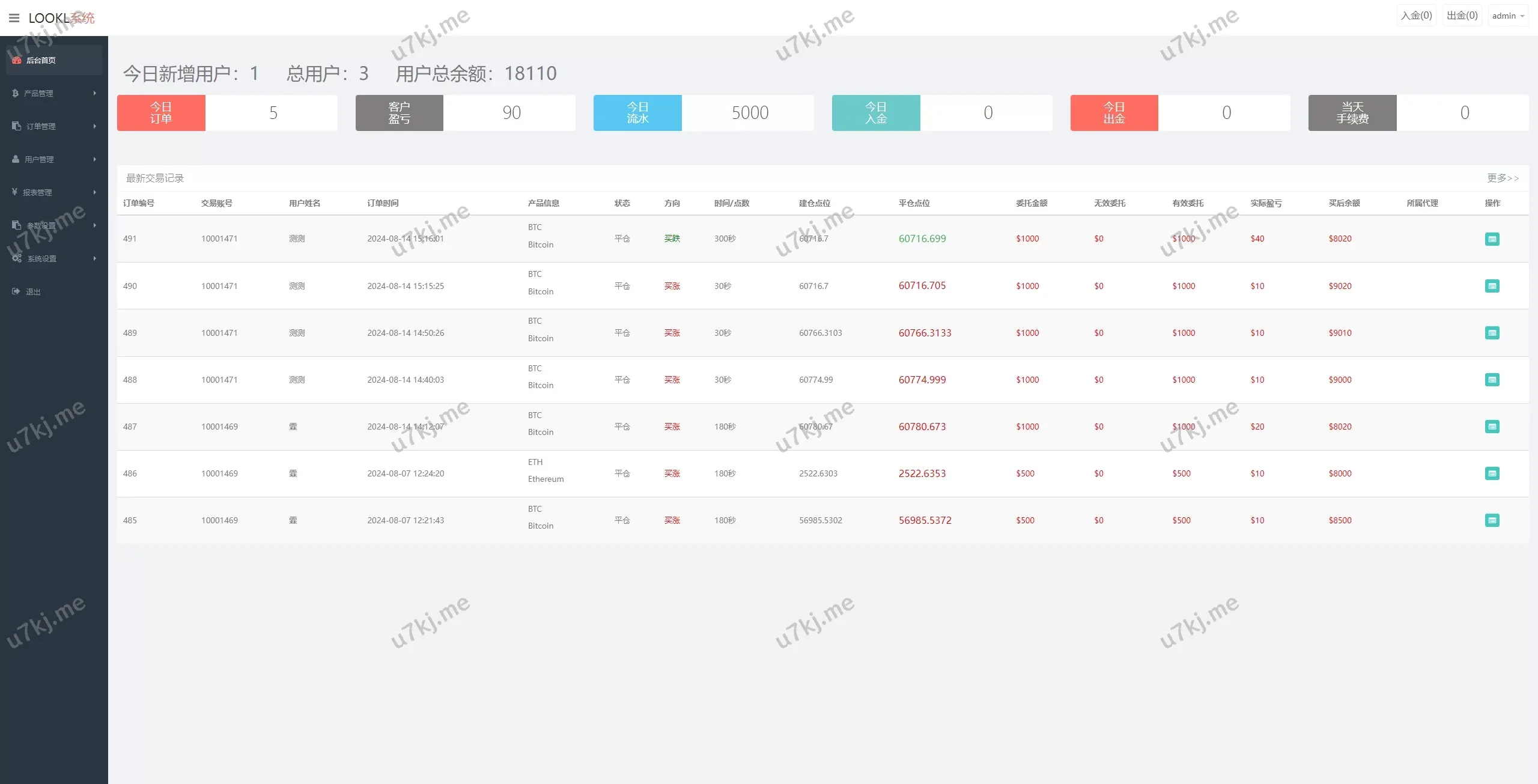The width and height of the screenshot is (1538, 784).
Task: Open the 更多>> link for more records
Action: [x=1503, y=178]
